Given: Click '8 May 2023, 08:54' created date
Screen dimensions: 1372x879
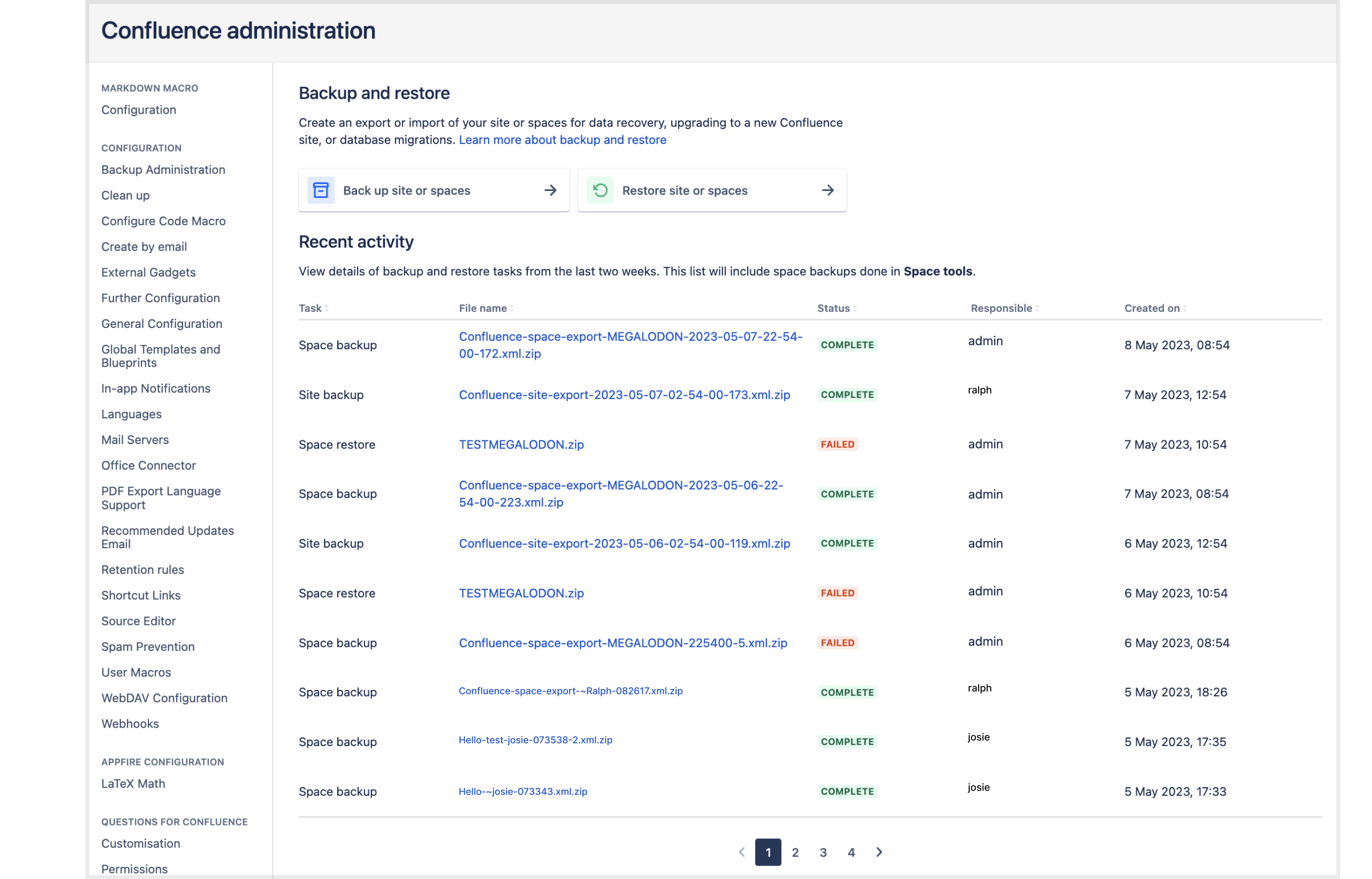Looking at the screenshot, I should point(1177,345).
